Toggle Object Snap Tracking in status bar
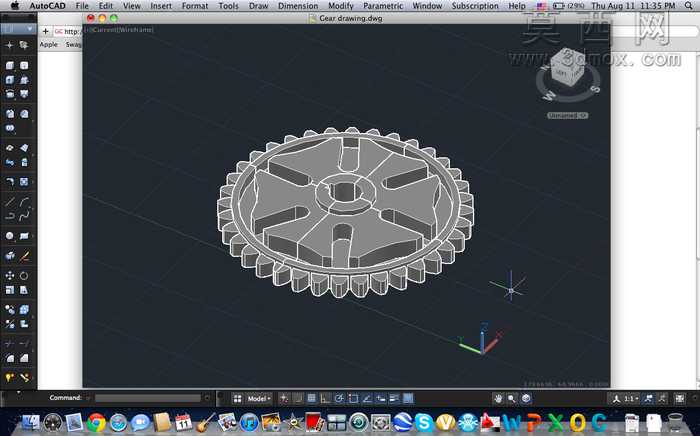The width and height of the screenshot is (700, 436). [x=367, y=399]
